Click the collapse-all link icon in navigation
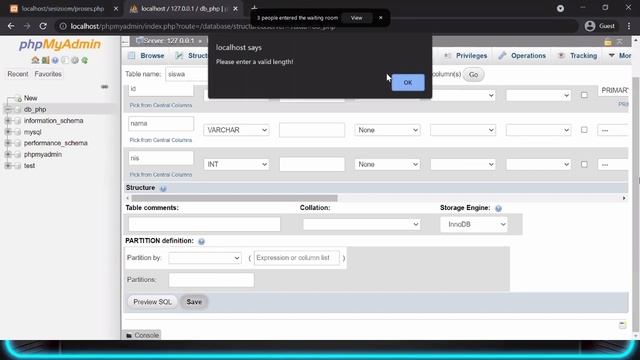Viewport: 640px width, 360px height. tap(104, 87)
